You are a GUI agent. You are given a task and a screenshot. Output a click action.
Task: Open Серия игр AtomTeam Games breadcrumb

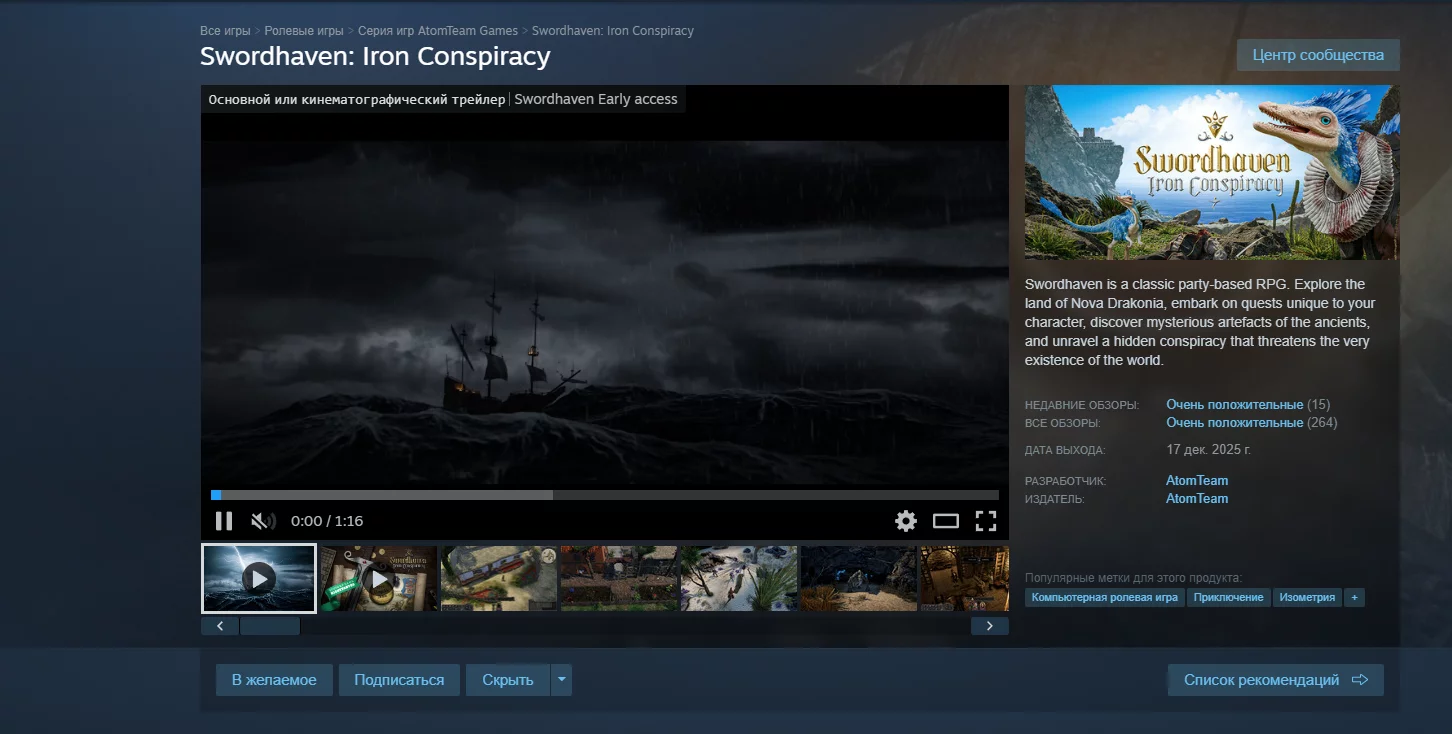(x=438, y=31)
